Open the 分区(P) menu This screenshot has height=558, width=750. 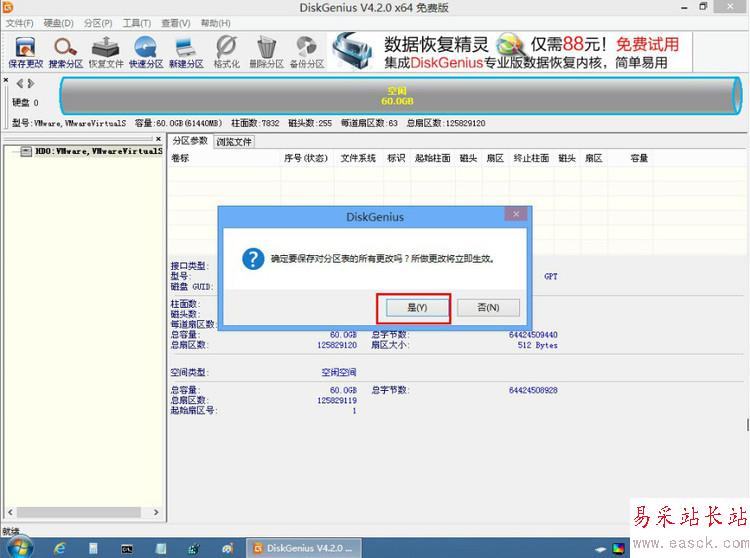98,23
